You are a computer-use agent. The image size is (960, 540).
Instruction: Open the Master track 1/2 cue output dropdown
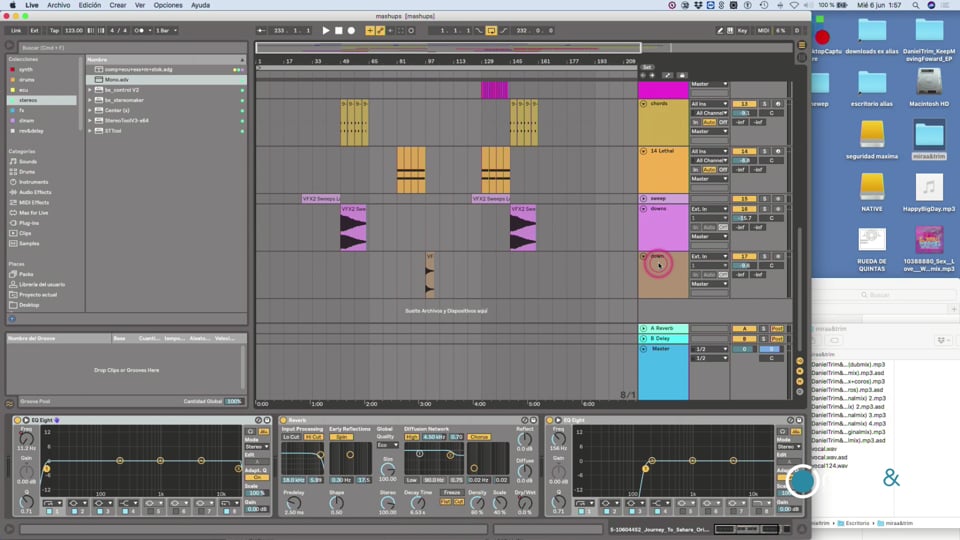click(x=709, y=349)
